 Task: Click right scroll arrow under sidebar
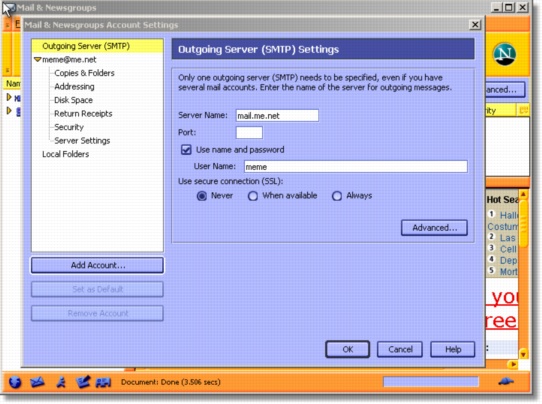(513, 364)
